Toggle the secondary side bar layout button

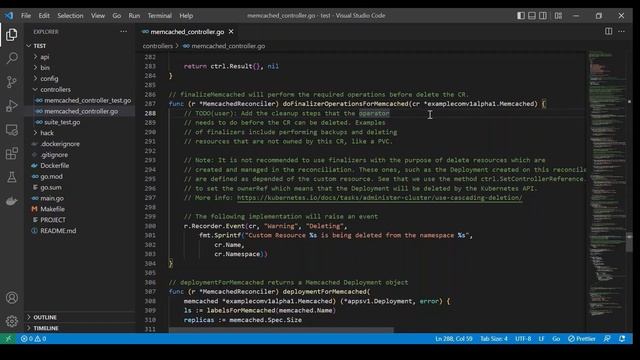(543, 16)
